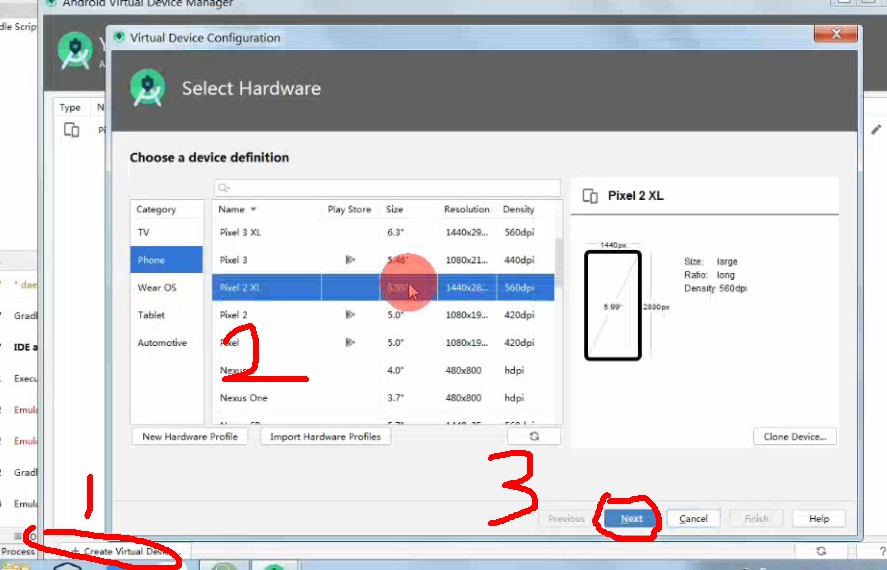
Task: Click the dialog title bar Android icon
Action: [119, 37]
